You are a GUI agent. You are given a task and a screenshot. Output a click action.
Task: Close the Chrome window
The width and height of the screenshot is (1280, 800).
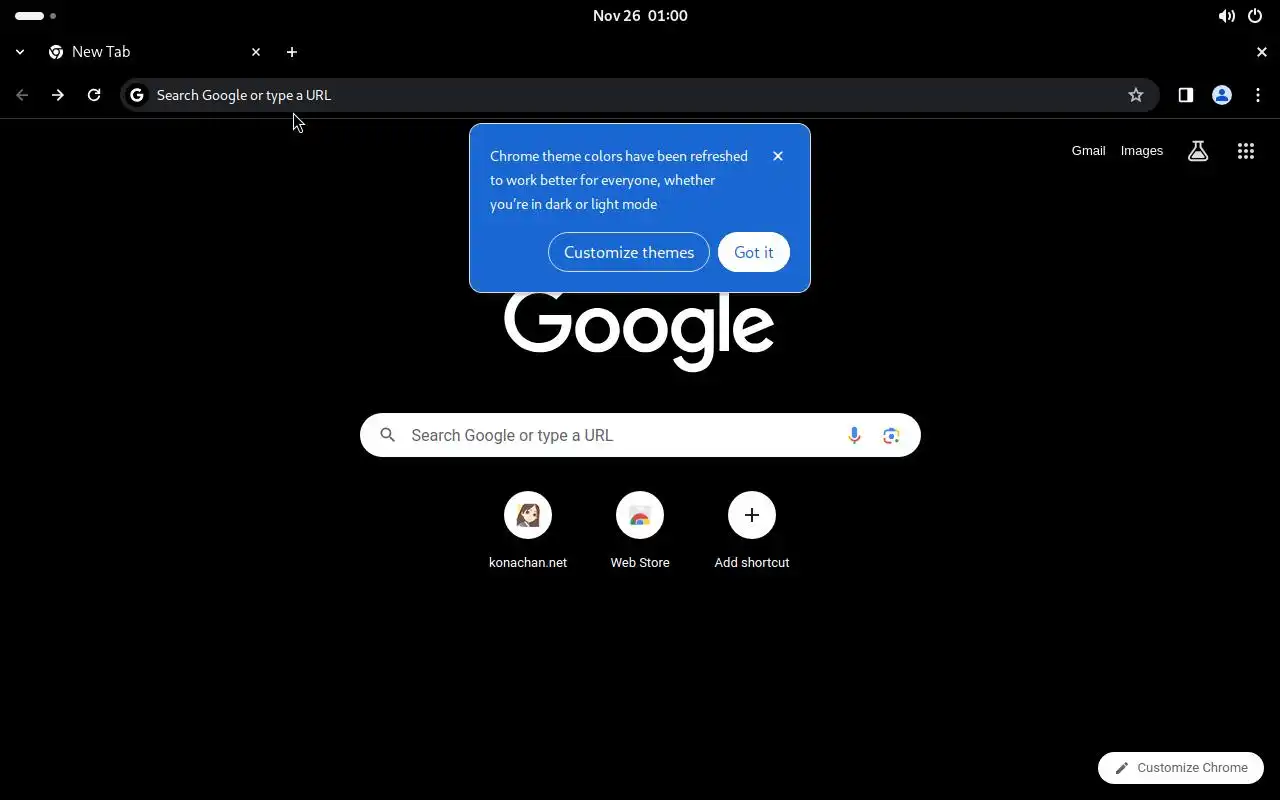[x=1262, y=52]
